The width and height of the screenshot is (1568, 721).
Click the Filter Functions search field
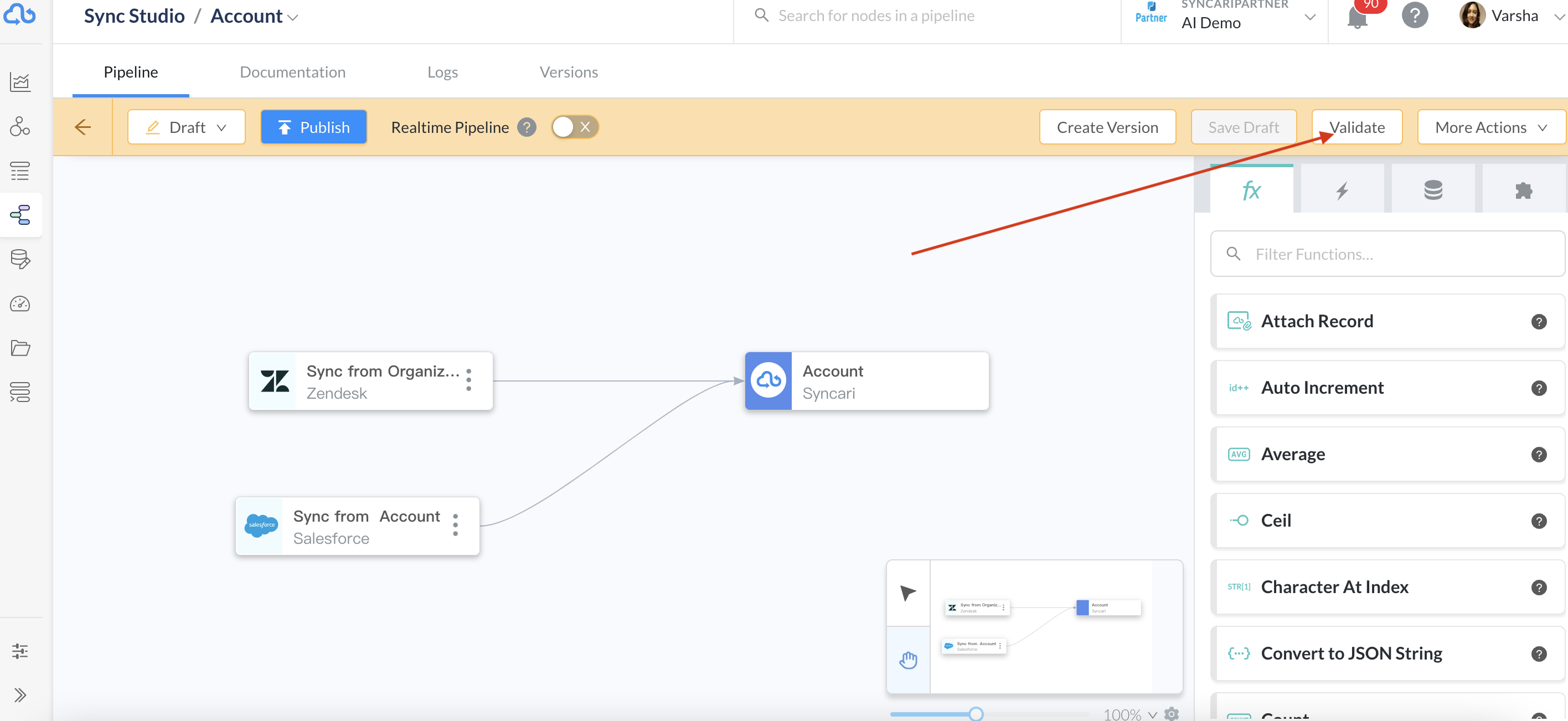tap(1387, 254)
